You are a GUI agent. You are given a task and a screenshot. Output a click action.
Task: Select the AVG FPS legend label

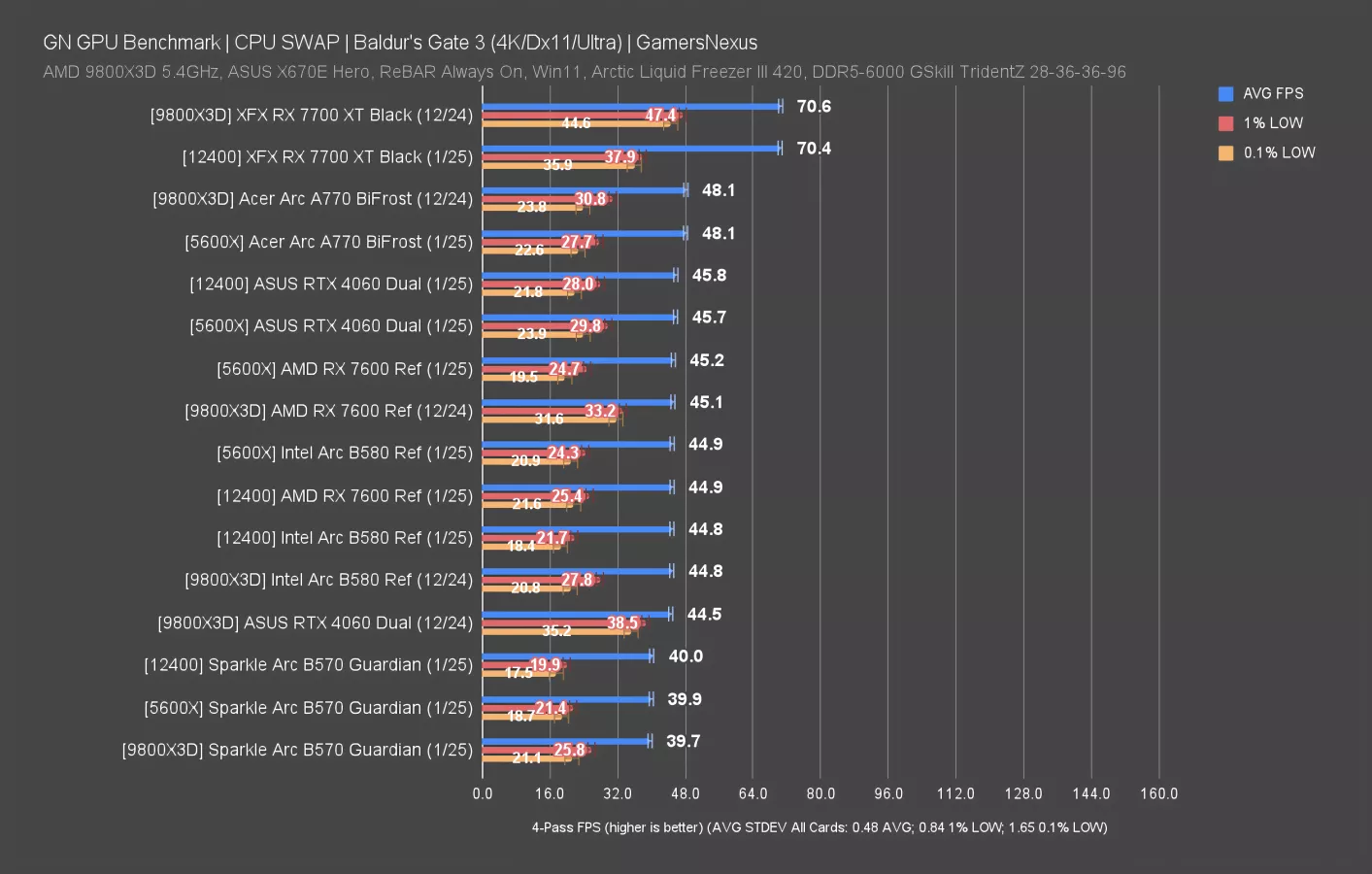1273,94
